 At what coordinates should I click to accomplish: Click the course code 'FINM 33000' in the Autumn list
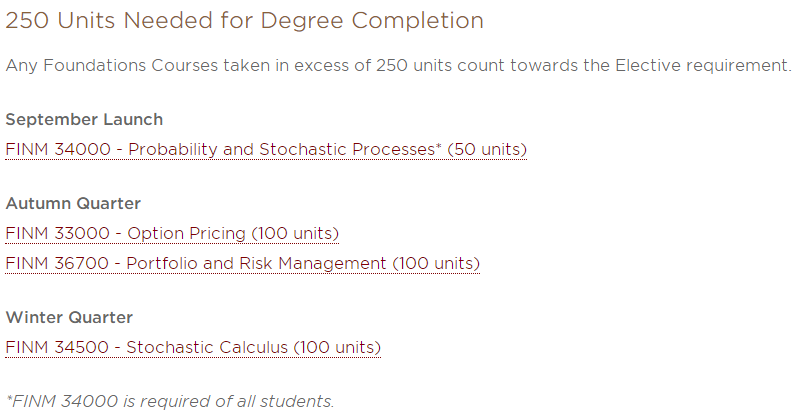(x=57, y=234)
